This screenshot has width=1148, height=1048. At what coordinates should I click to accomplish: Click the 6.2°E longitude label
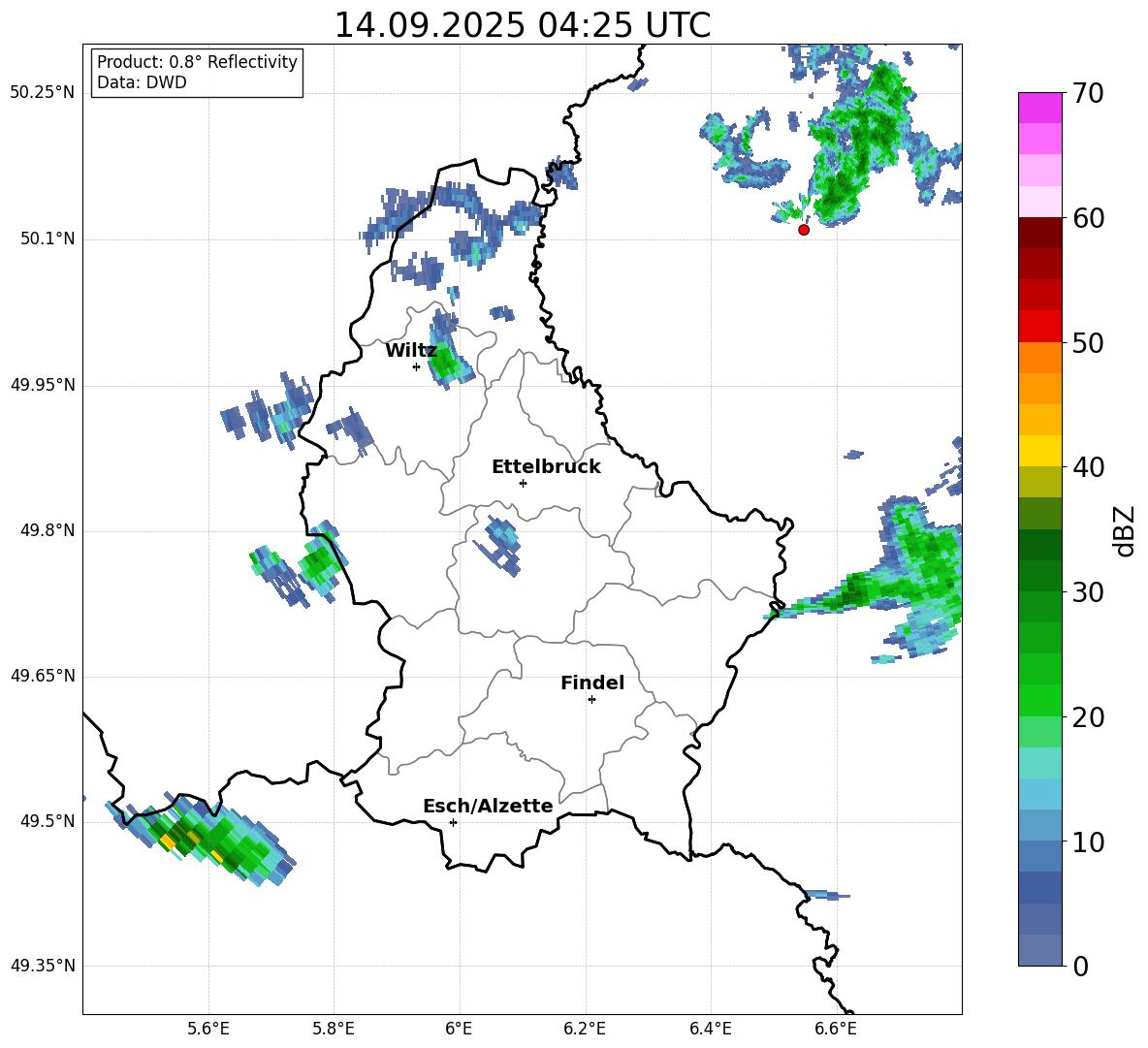pos(585,1029)
